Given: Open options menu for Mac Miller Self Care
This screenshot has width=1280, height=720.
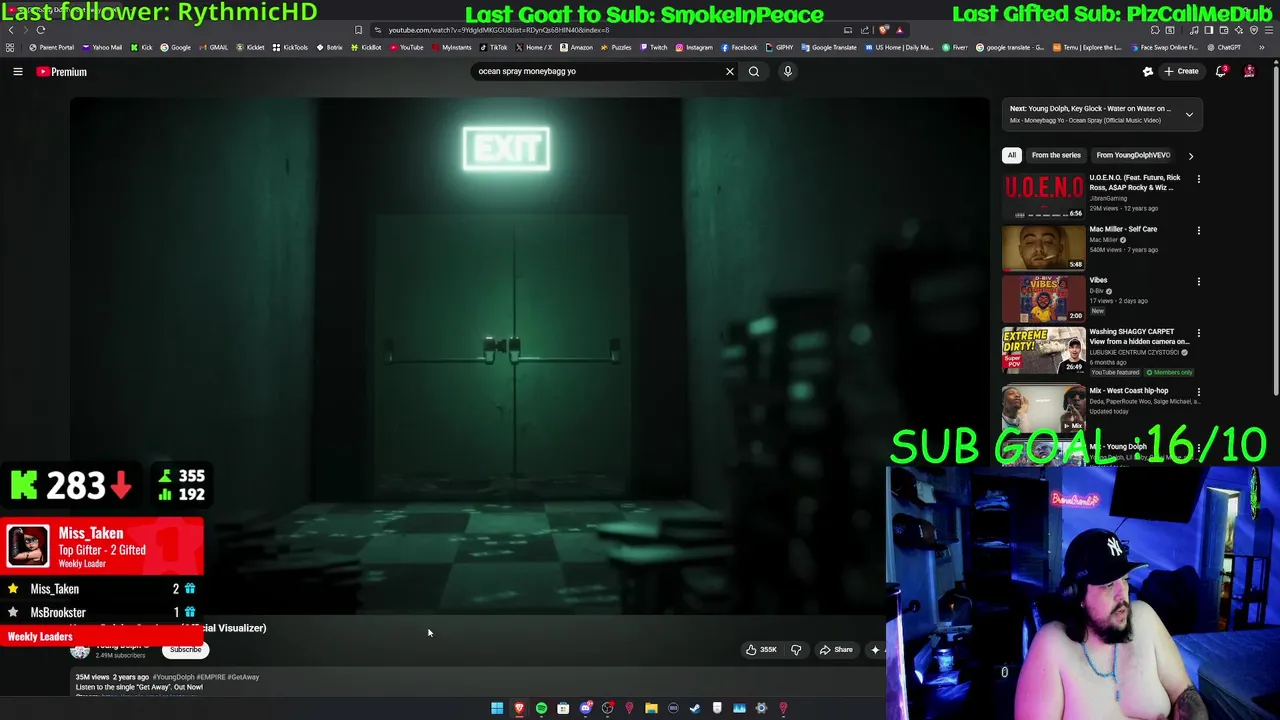Looking at the screenshot, I should click(x=1198, y=230).
